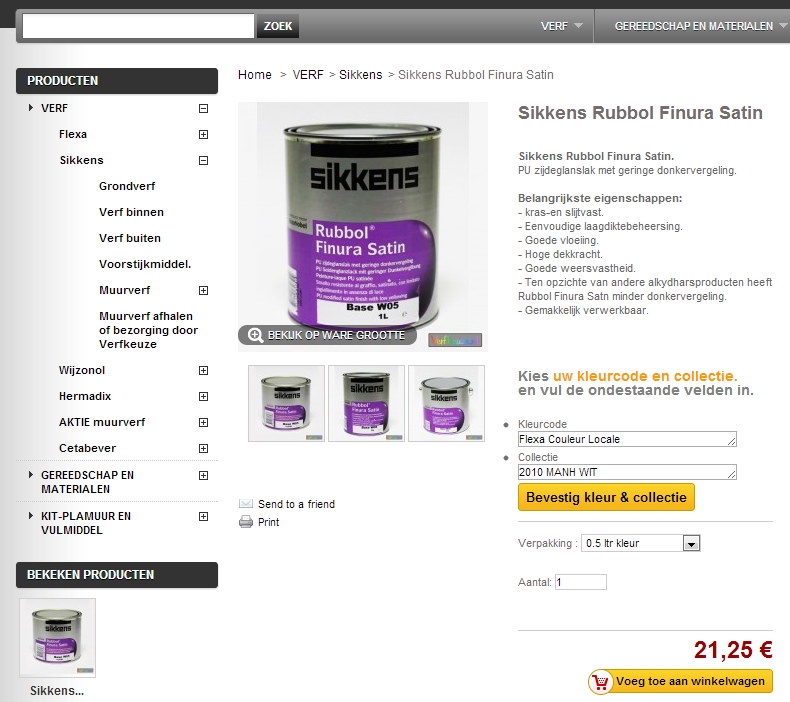Open Verf buiten in the sidebar
Image resolution: width=790 pixels, height=702 pixels.
click(x=130, y=238)
